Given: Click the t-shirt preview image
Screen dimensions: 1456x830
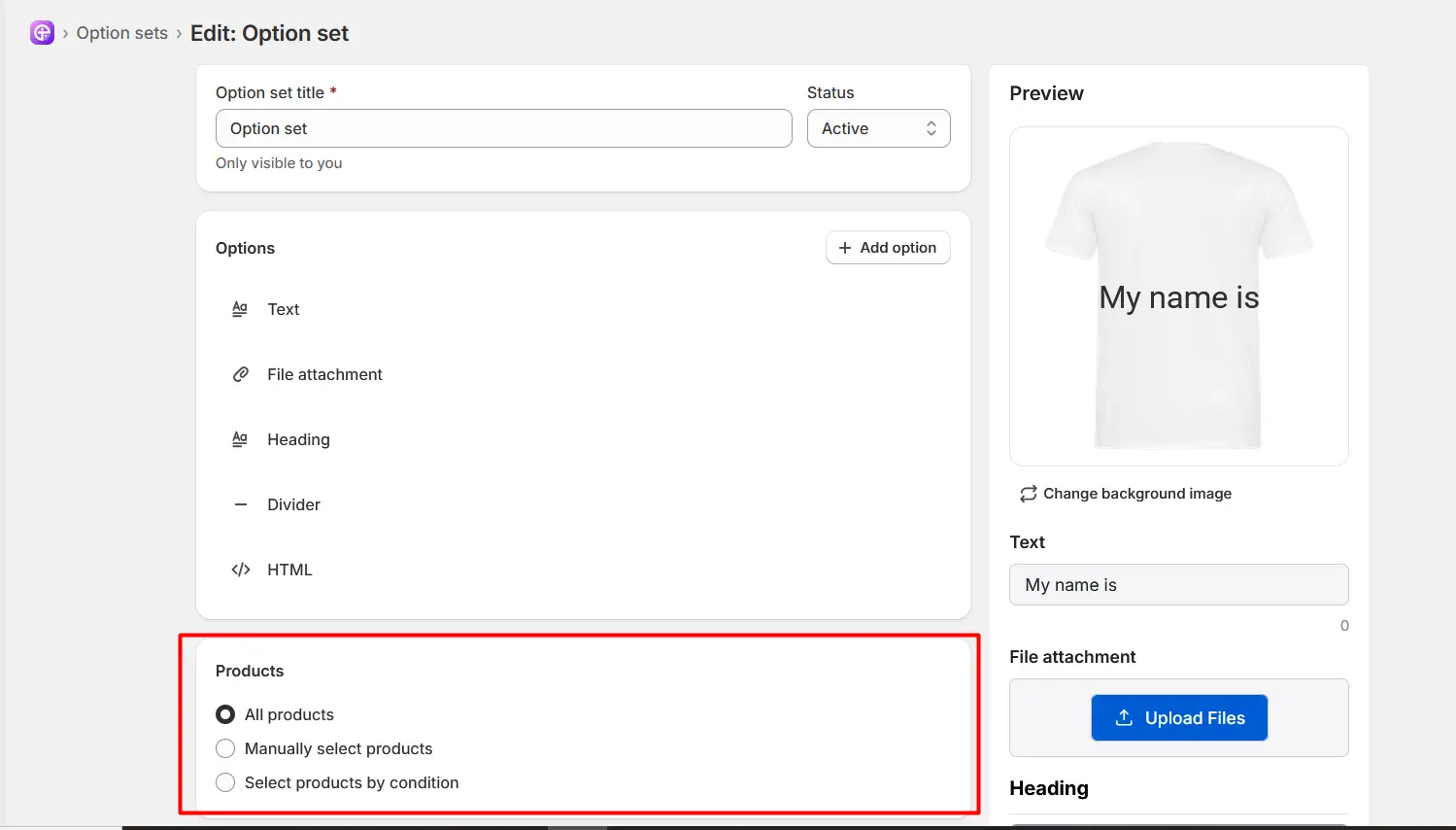Looking at the screenshot, I should 1179,296.
